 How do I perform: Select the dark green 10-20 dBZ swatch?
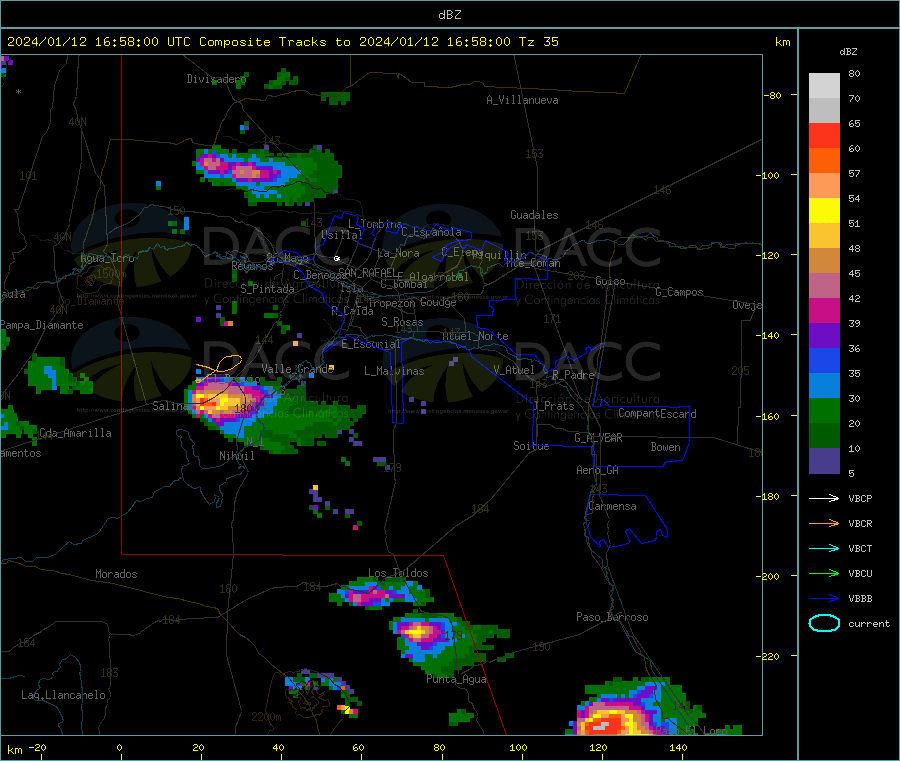[x=824, y=436]
